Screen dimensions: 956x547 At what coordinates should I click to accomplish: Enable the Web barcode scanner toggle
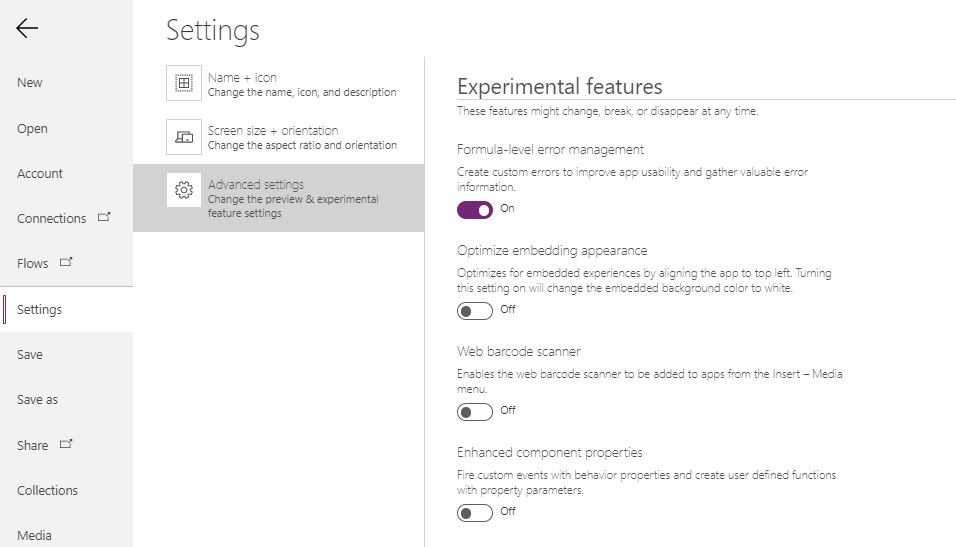tap(475, 412)
